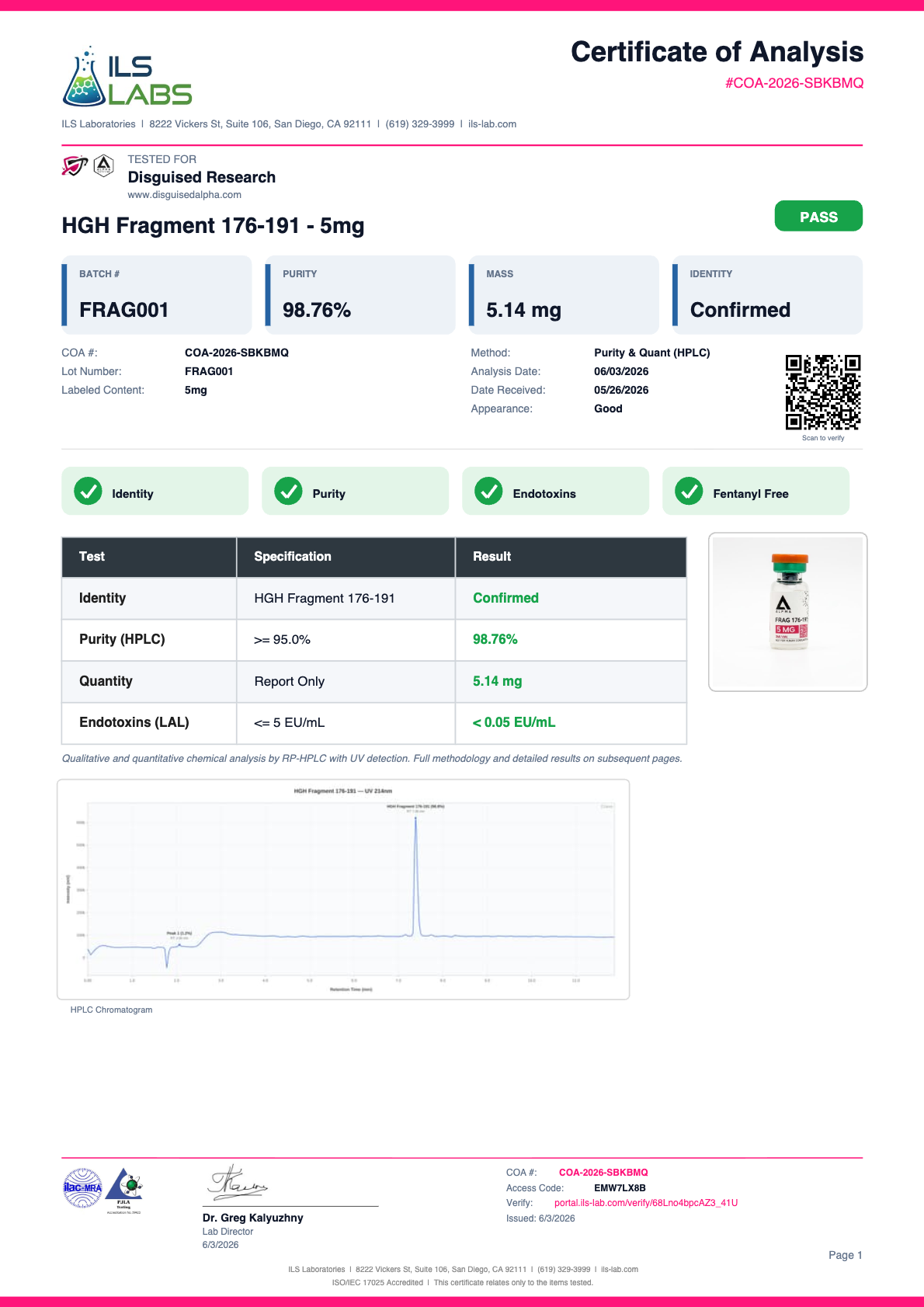Click the Certificate of Analysis title
The image size is (924, 1307).
717,52
